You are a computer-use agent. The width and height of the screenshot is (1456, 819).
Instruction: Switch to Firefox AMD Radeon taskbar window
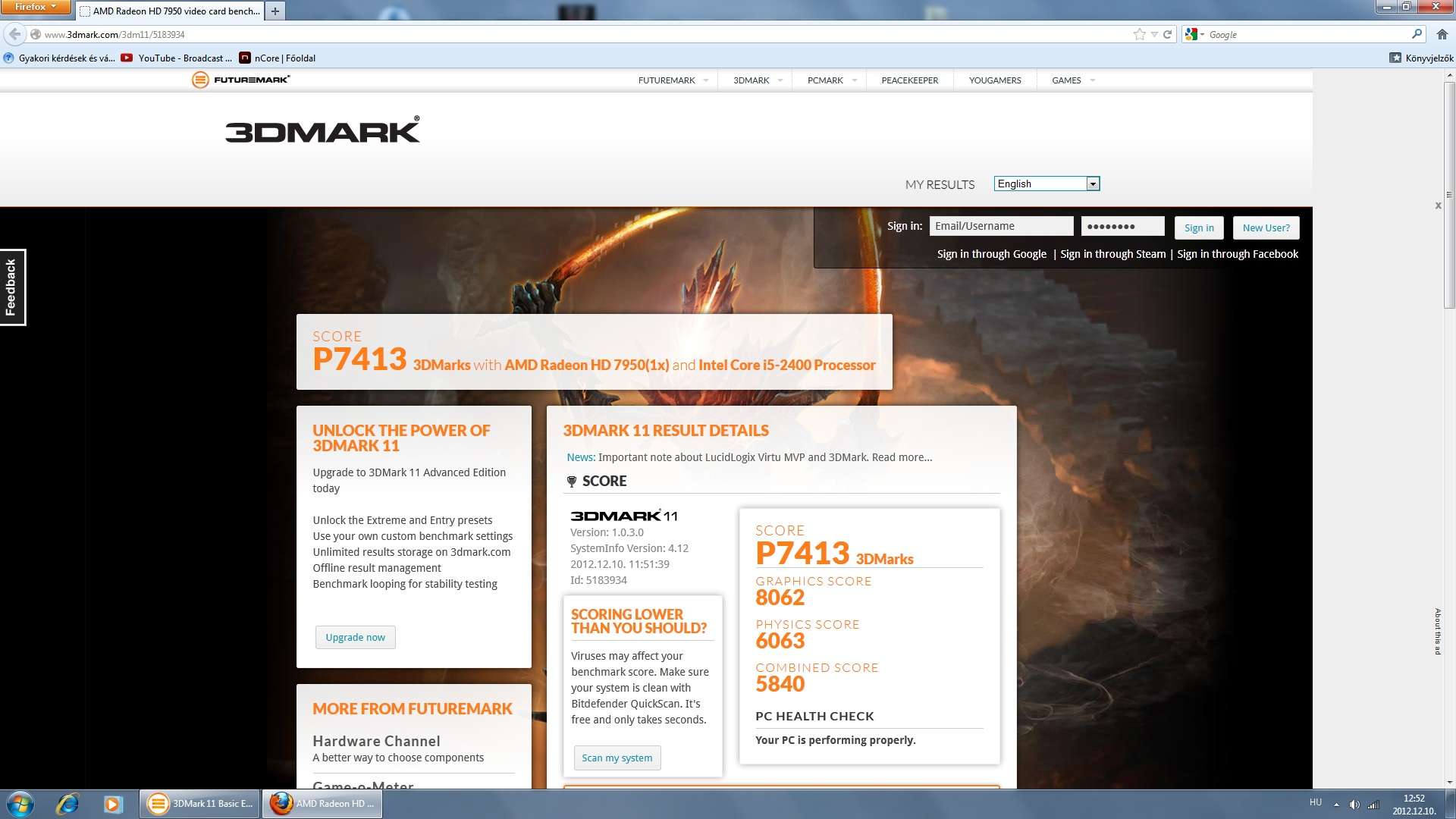click(322, 804)
